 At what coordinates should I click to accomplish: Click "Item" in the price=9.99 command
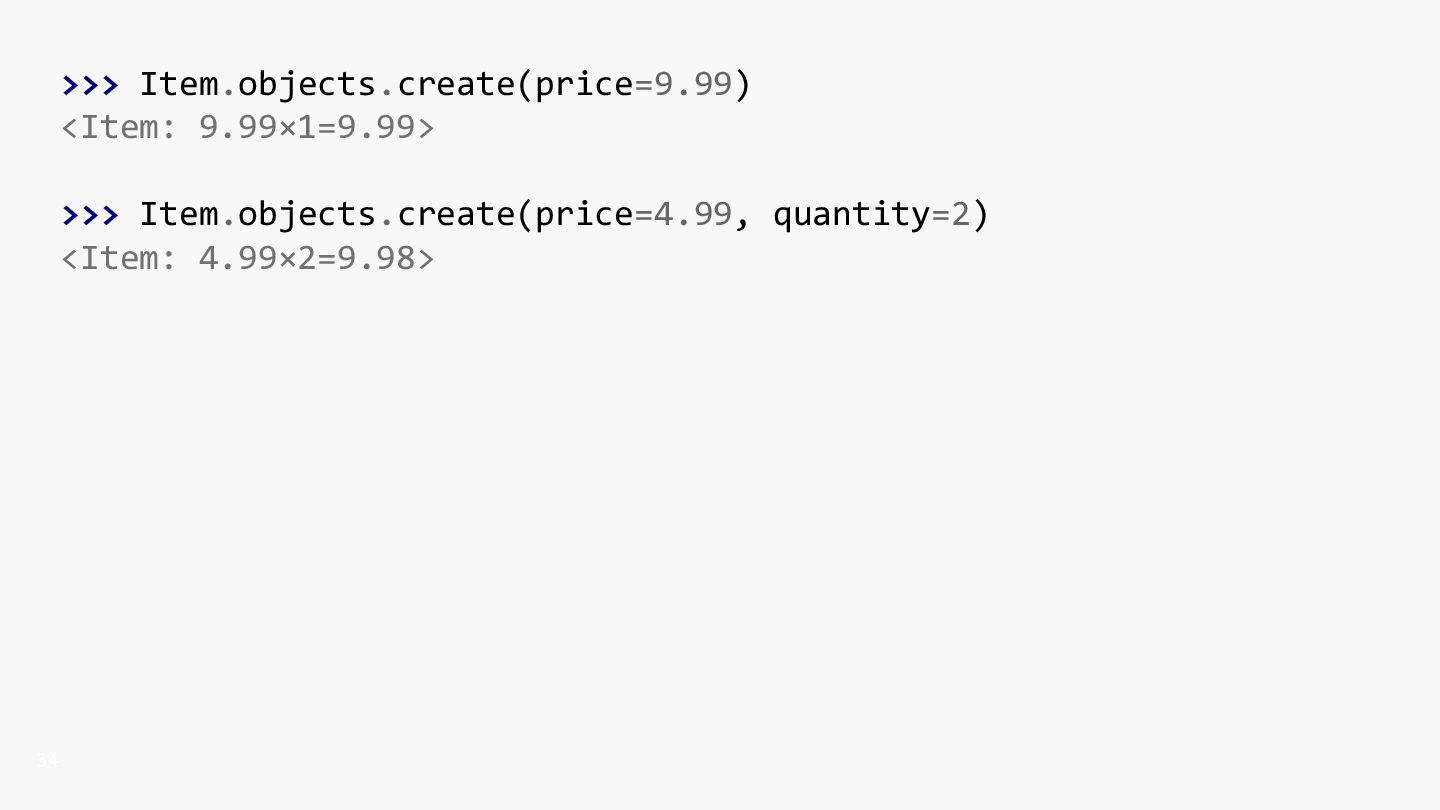click(178, 84)
